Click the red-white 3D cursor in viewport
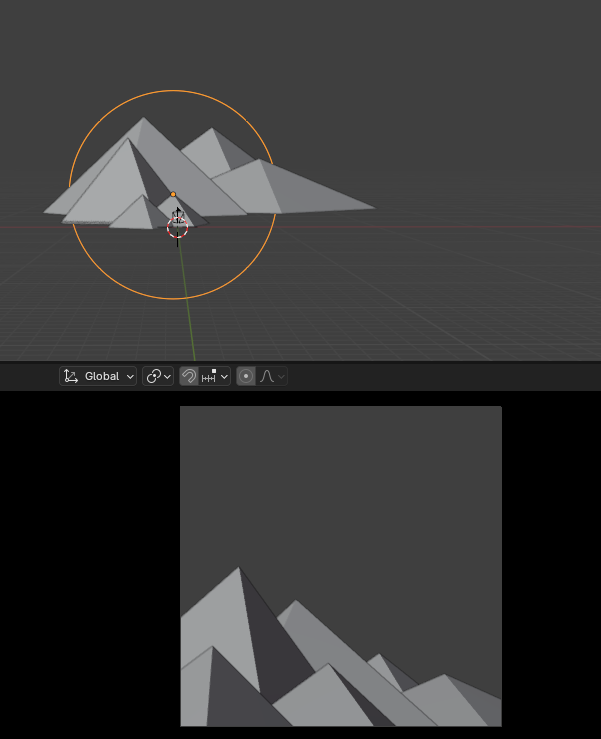The image size is (601, 739). point(178,228)
